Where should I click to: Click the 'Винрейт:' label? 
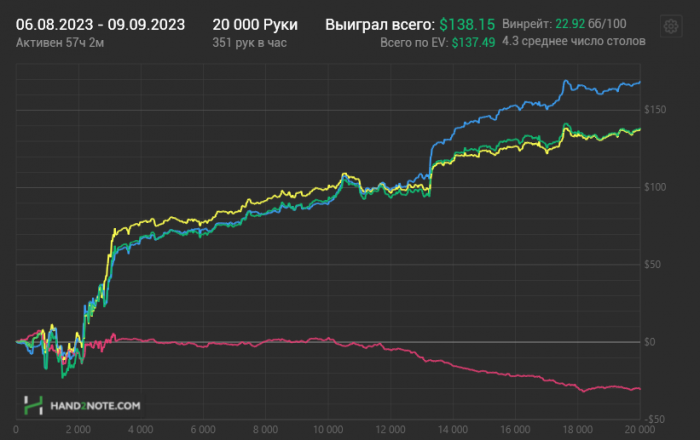(x=527, y=24)
